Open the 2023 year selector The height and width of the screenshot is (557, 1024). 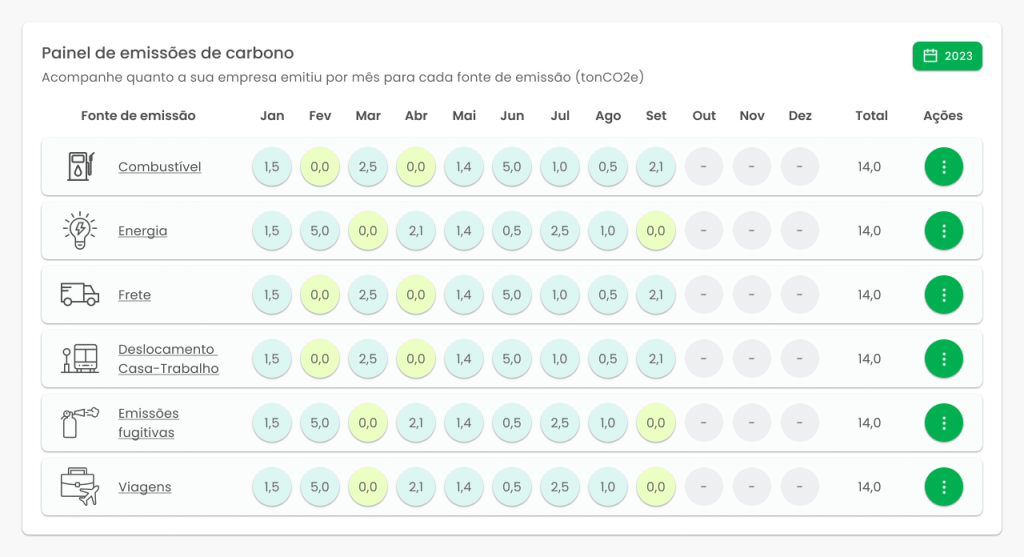947,56
